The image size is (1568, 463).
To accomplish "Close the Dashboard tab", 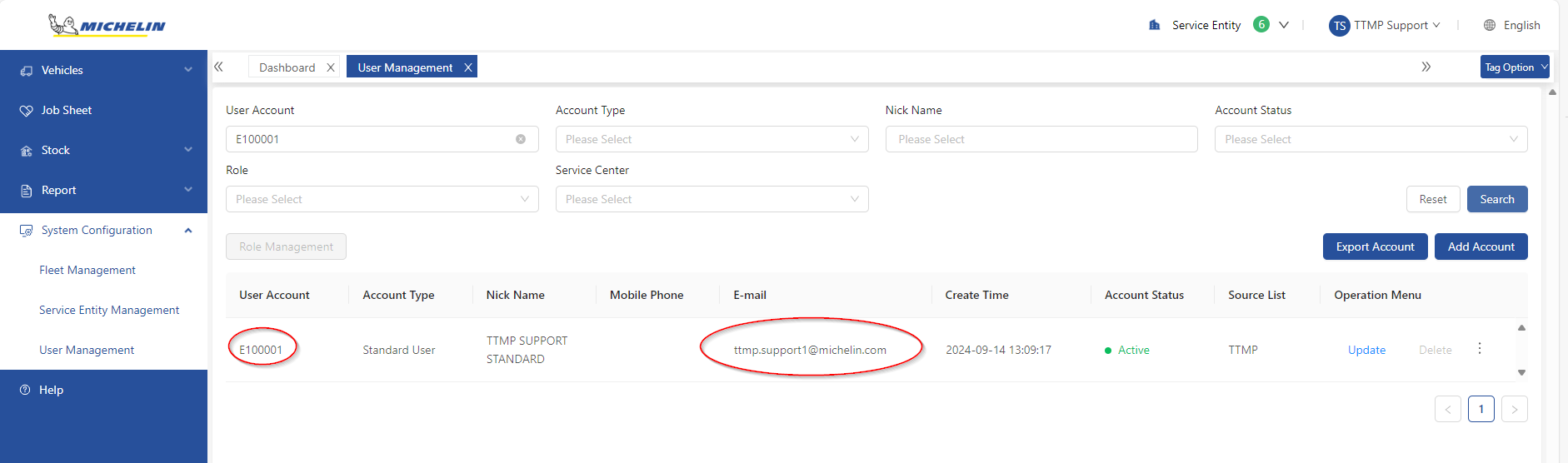I will (331, 67).
